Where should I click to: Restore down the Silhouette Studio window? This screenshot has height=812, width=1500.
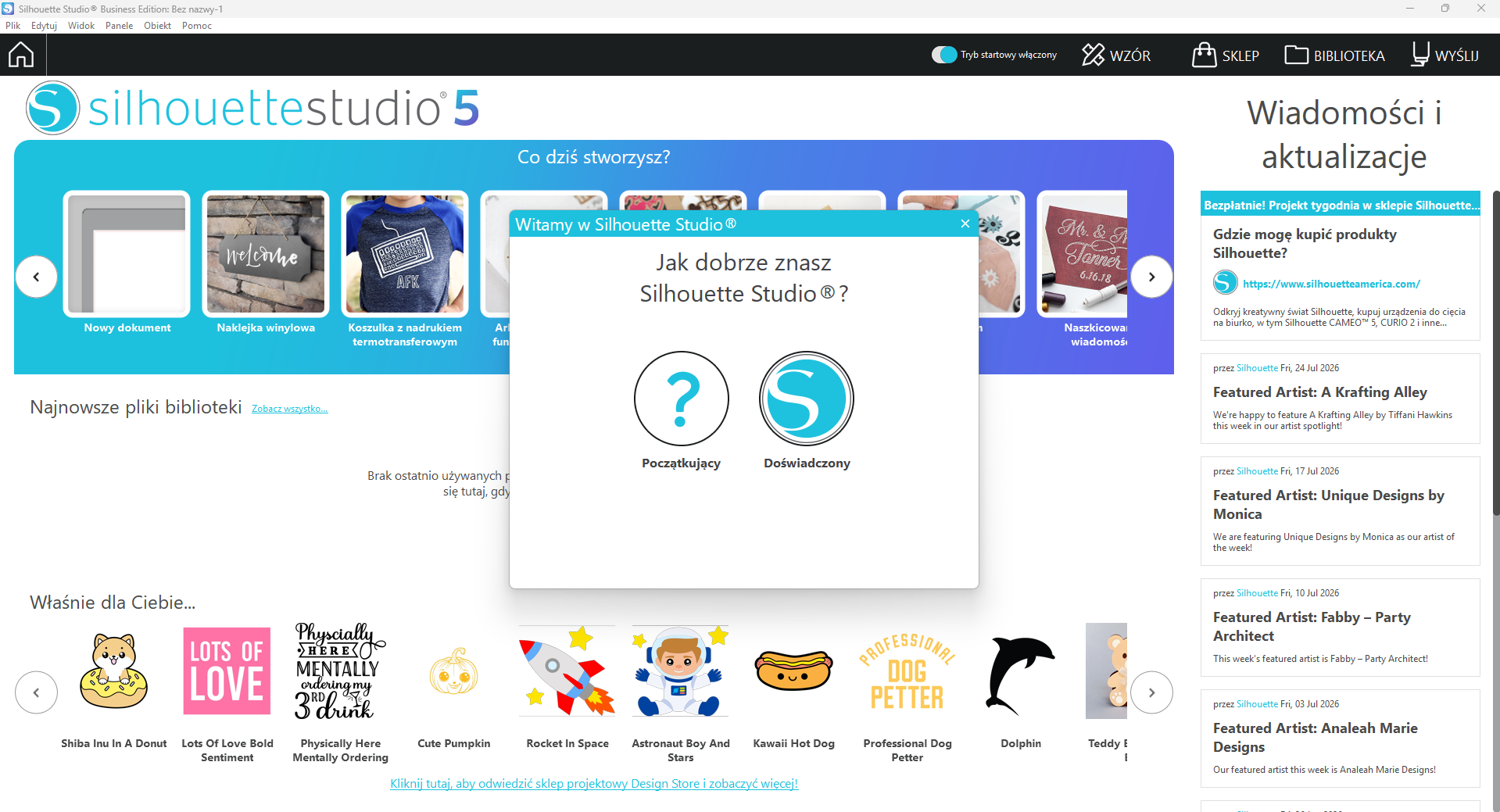point(1445,9)
